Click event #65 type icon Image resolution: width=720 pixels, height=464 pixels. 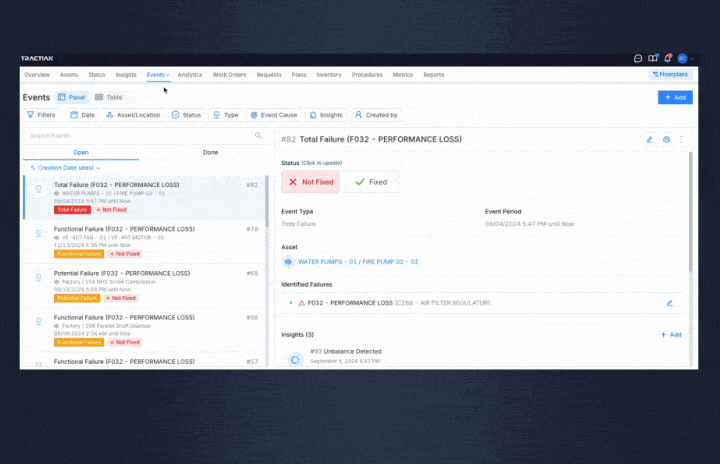(39, 277)
